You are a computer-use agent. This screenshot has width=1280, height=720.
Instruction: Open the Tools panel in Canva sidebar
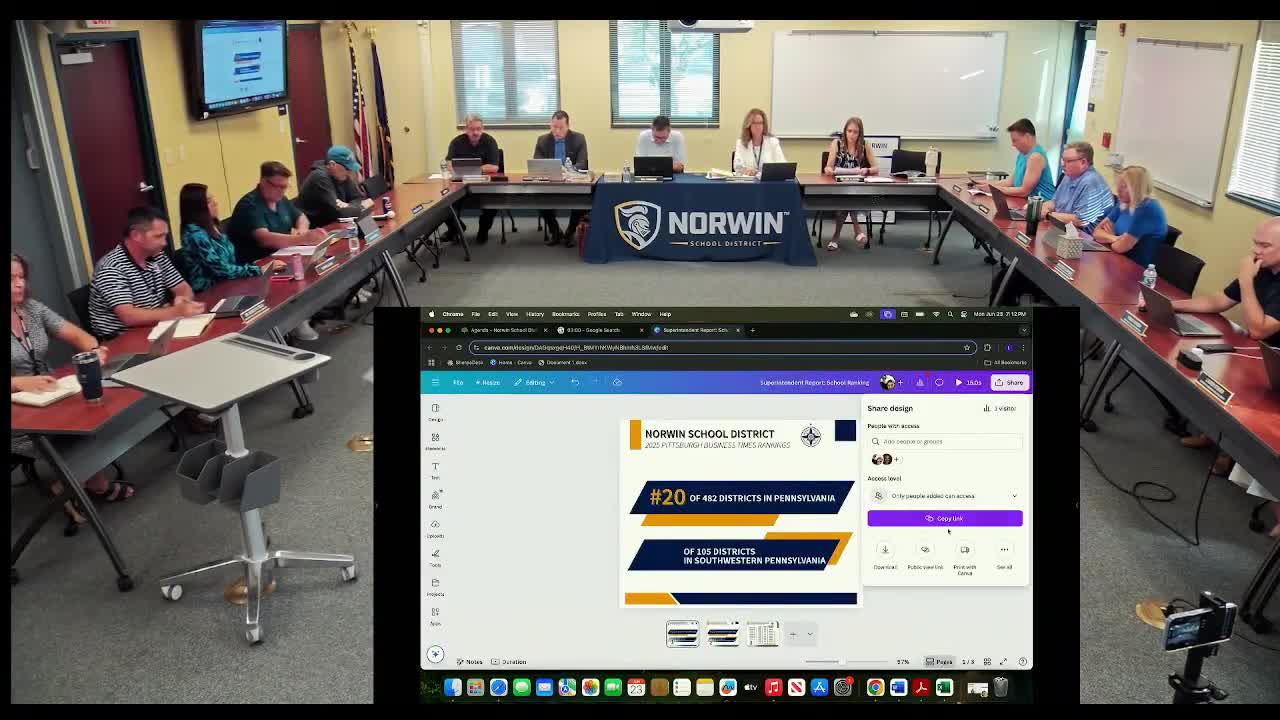(x=435, y=557)
